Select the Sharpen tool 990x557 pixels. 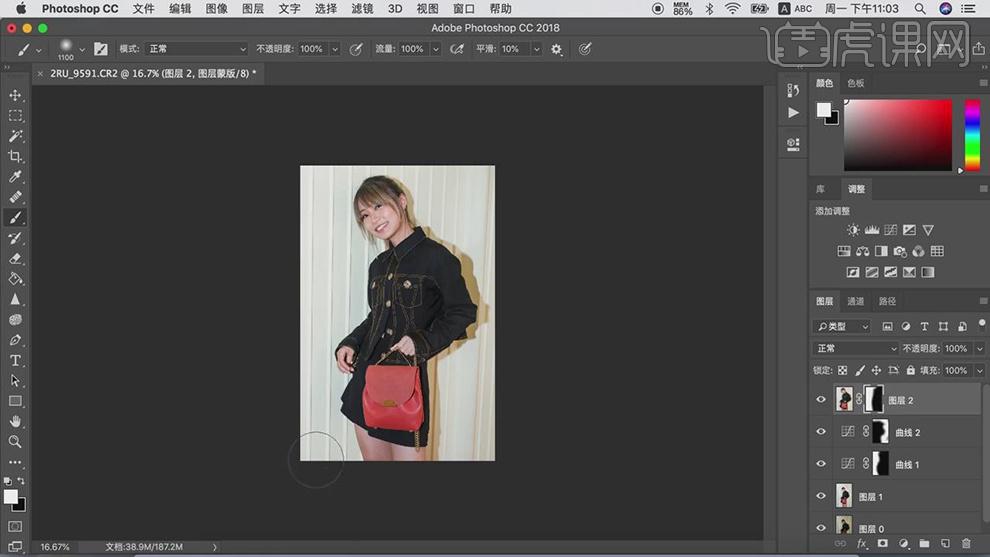pyautogui.click(x=15, y=299)
